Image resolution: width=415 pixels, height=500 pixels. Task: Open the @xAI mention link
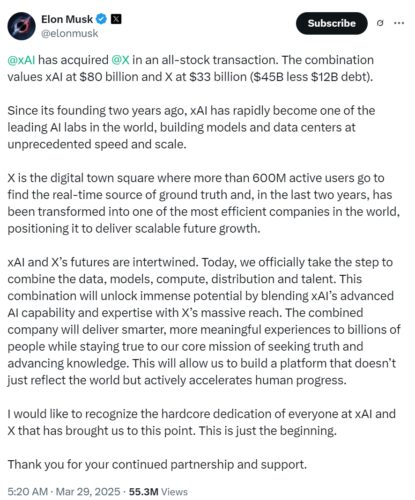(21, 60)
